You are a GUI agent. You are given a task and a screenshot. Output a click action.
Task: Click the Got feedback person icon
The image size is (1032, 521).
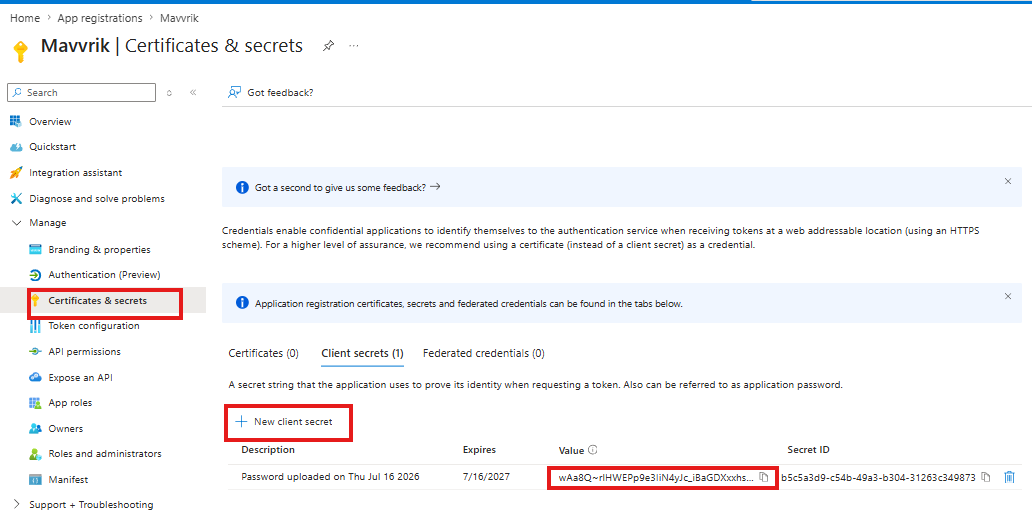(234, 93)
